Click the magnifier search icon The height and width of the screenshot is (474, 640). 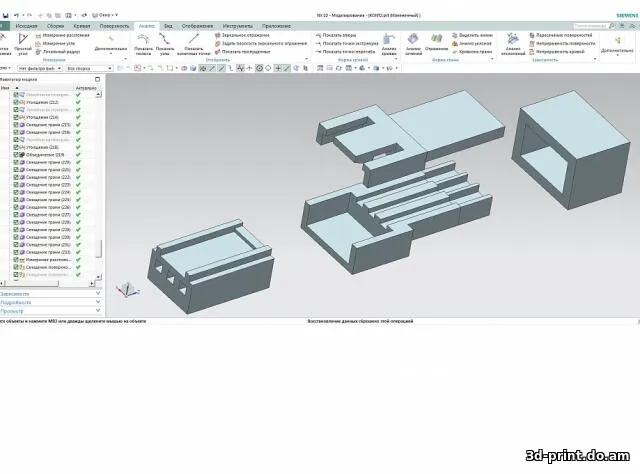(612, 26)
